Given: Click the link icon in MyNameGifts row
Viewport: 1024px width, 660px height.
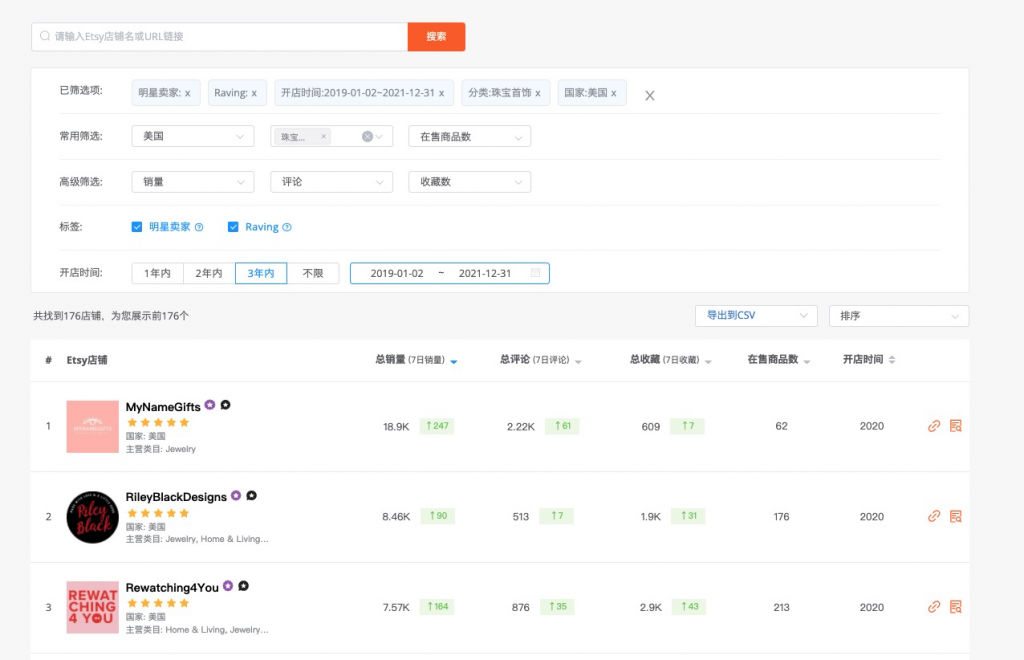Looking at the screenshot, I should click(x=934, y=426).
